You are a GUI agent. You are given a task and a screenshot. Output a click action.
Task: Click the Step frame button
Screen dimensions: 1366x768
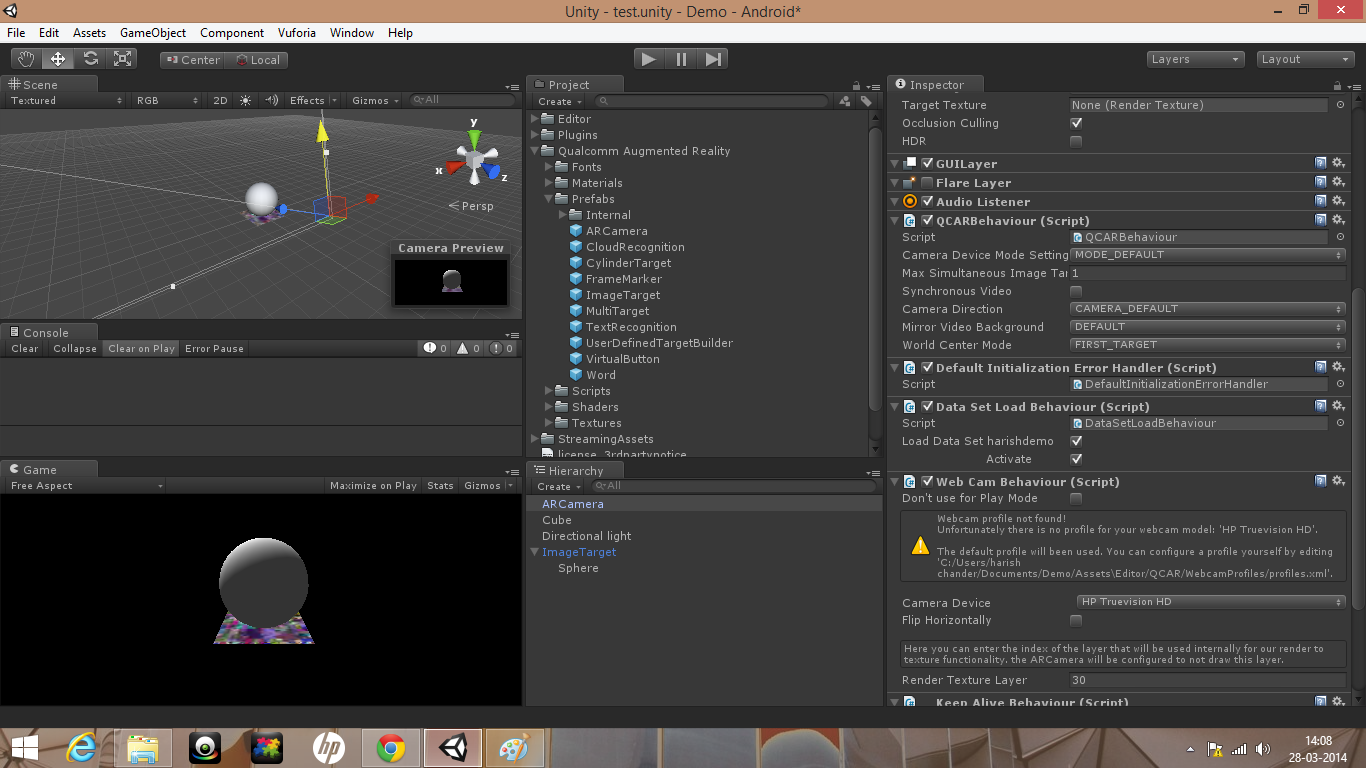click(713, 59)
